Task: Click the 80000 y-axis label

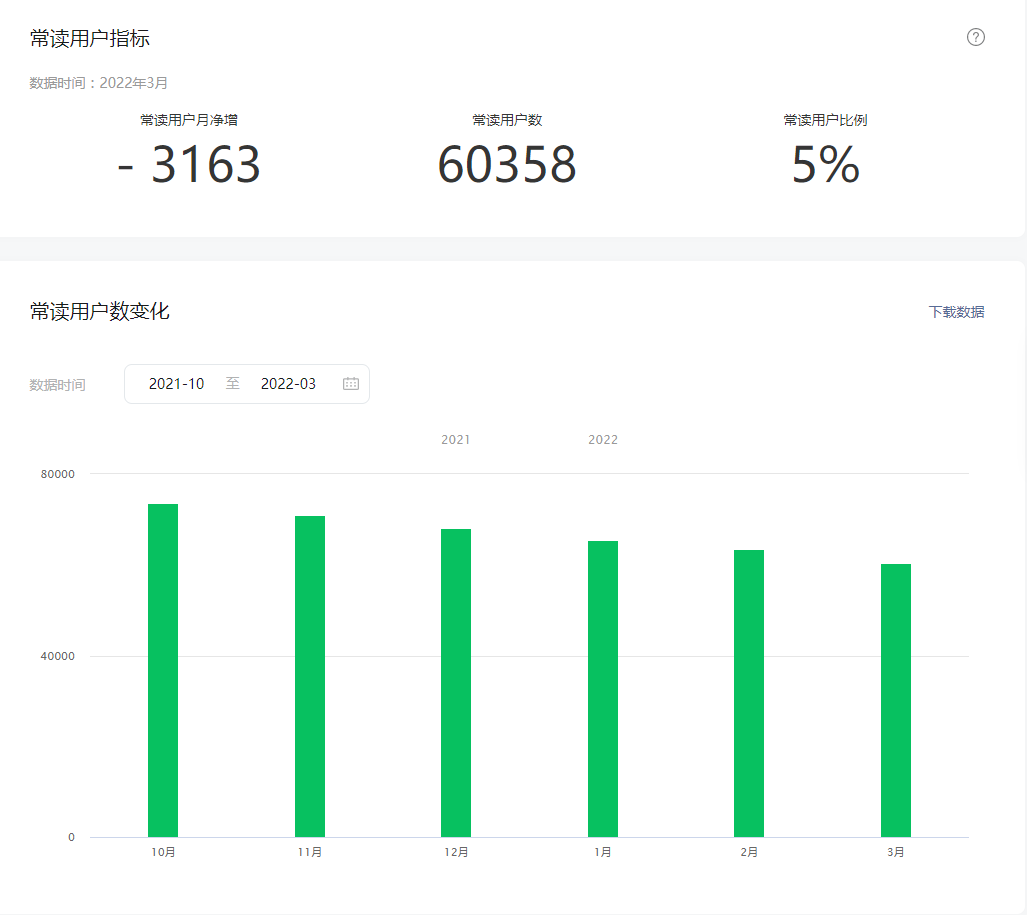Action: pos(58,474)
